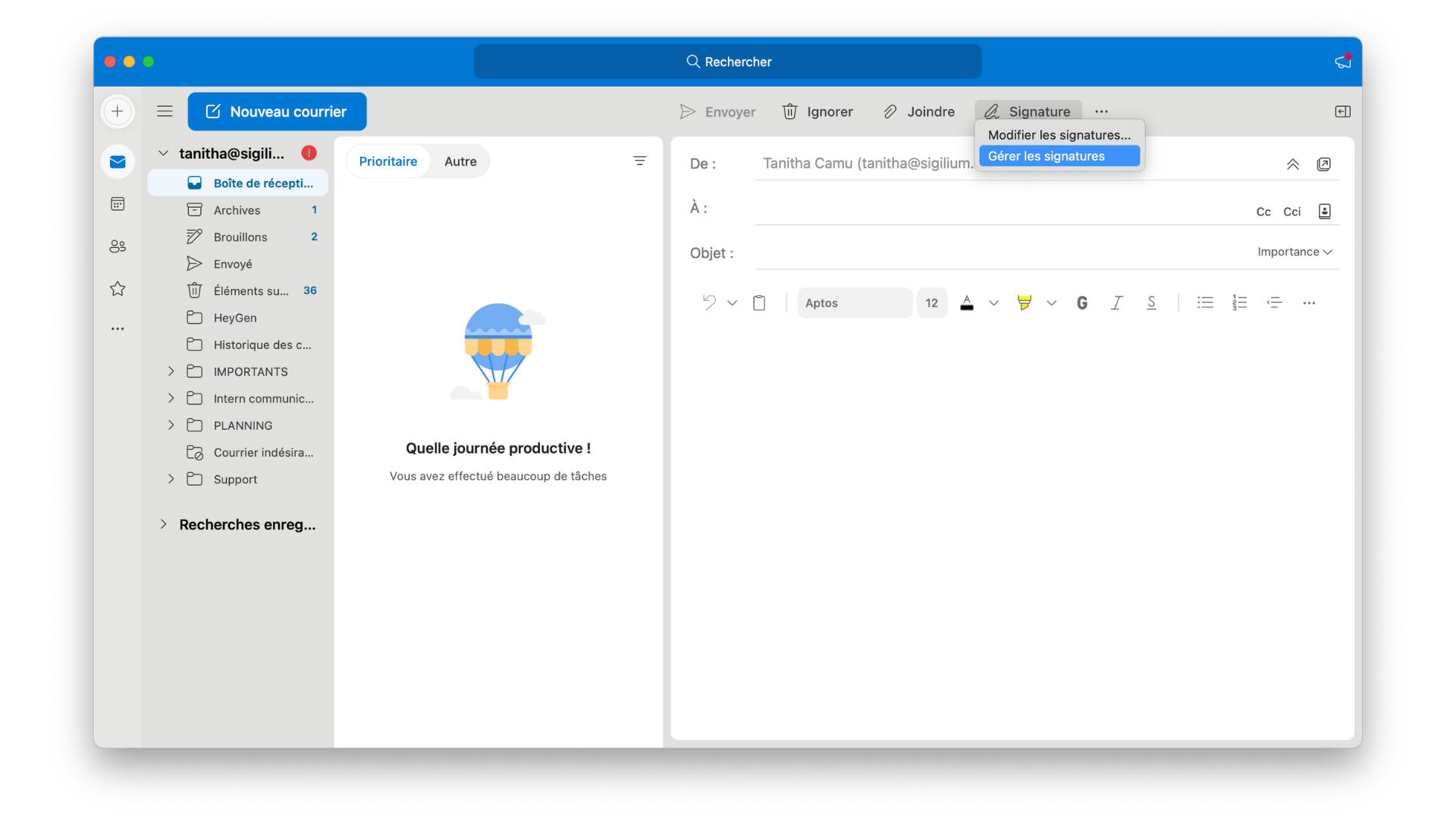Viewport: 1456px width, 819px height.
Task: Open the calendar view in sidebar
Action: 118,204
